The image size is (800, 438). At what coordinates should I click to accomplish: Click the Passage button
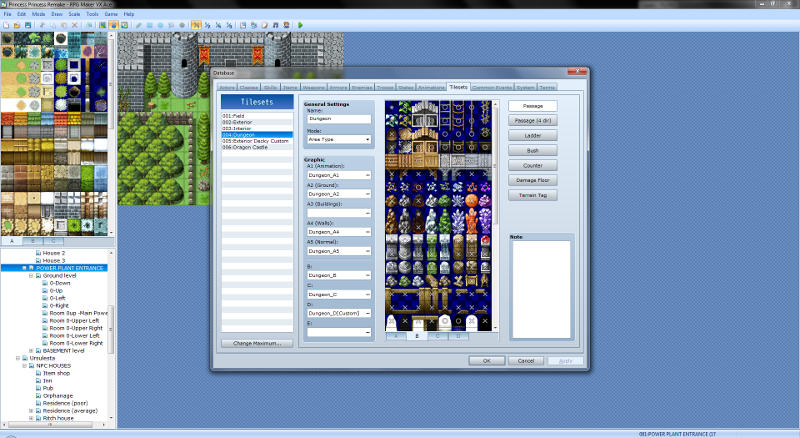click(533, 106)
